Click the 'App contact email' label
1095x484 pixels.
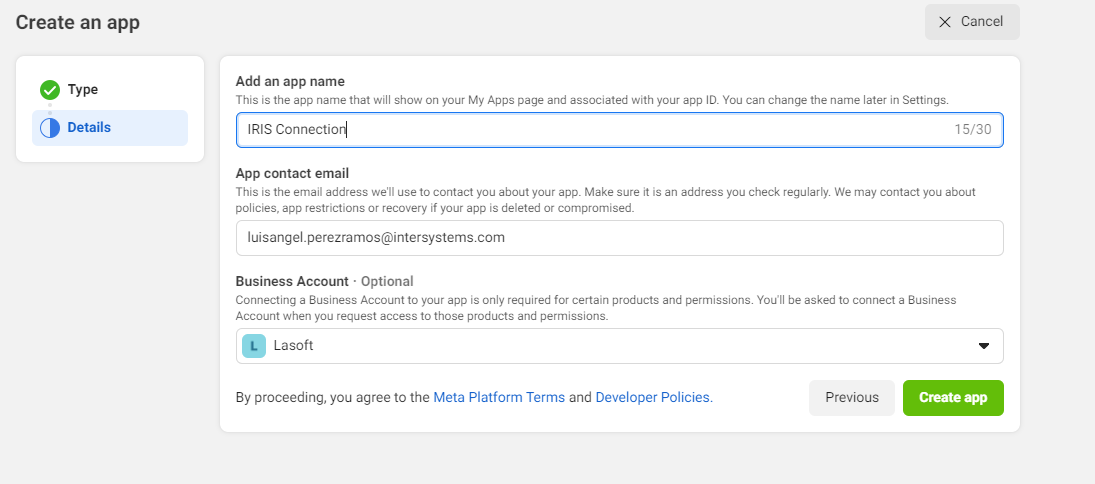click(292, 173)
